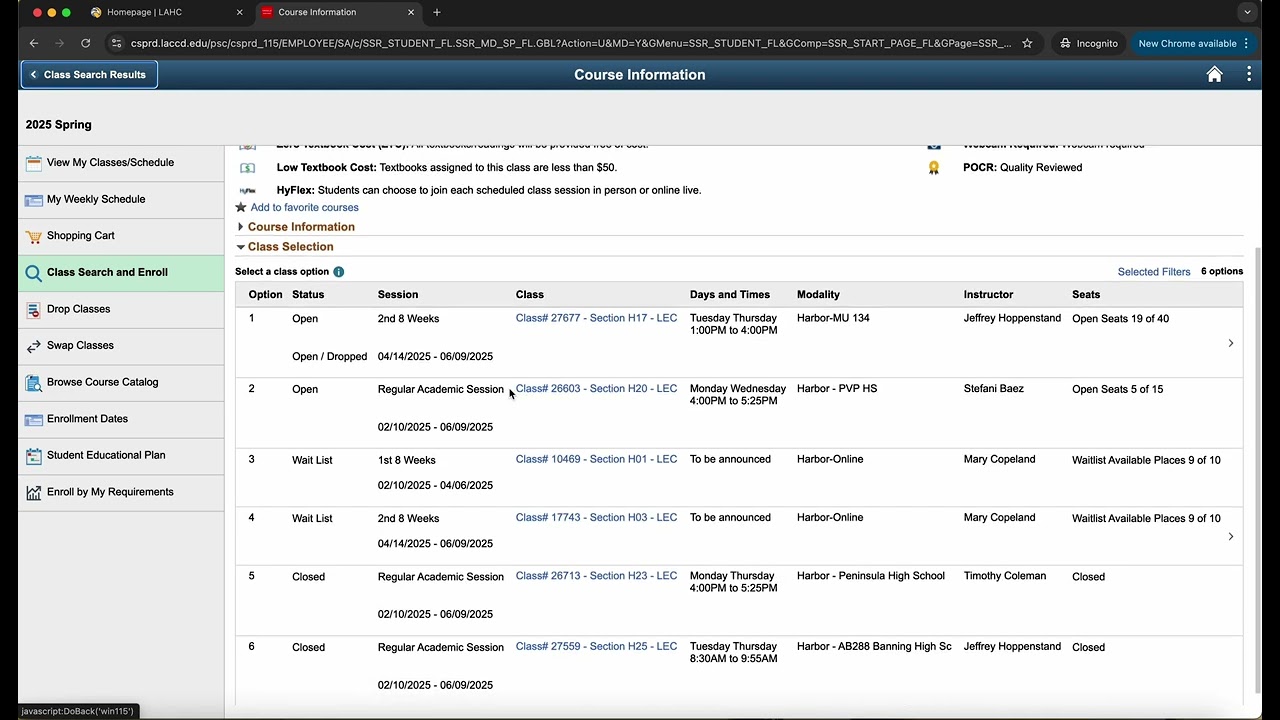
Task: Click the Swap Classes arrows icon
Action: click(x=34, y=346)
